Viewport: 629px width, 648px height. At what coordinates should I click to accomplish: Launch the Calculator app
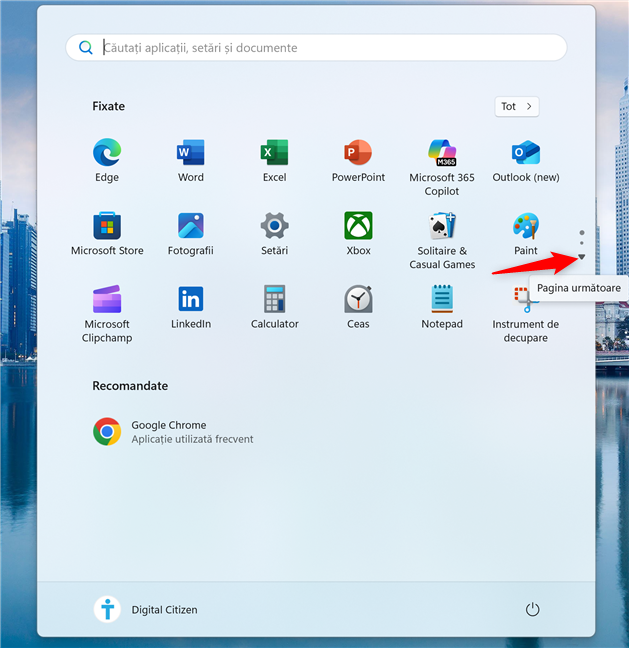[274, 307]
